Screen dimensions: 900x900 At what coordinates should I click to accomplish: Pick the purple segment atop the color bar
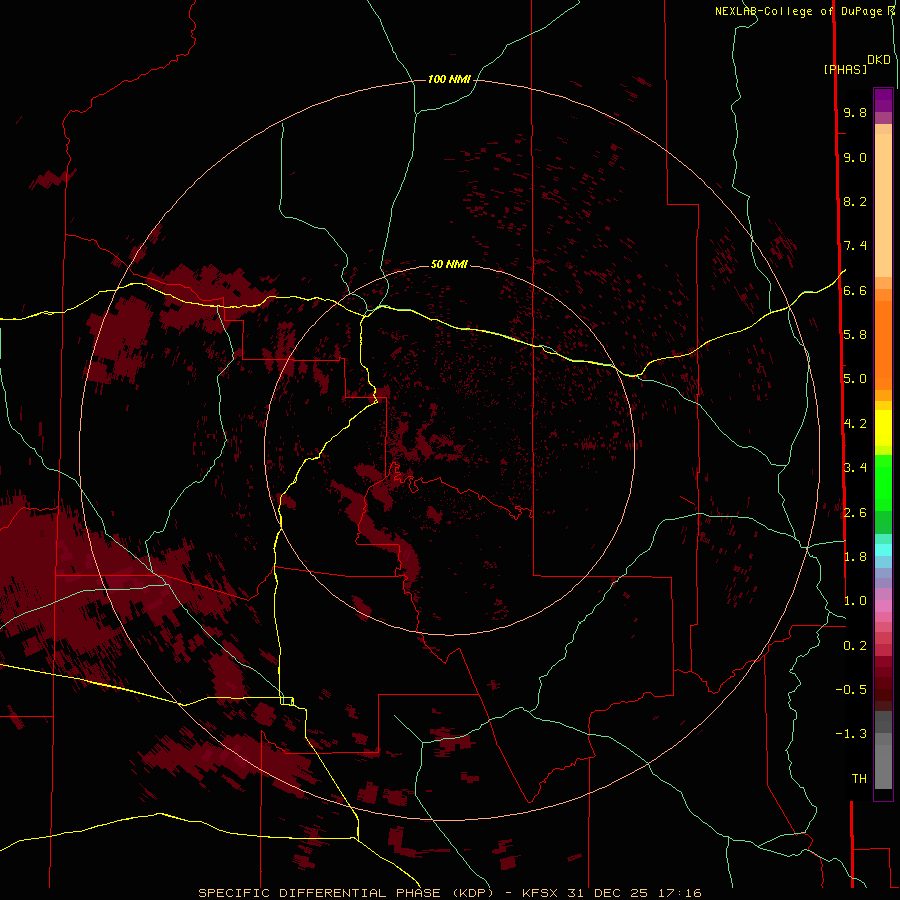[883, 100]
